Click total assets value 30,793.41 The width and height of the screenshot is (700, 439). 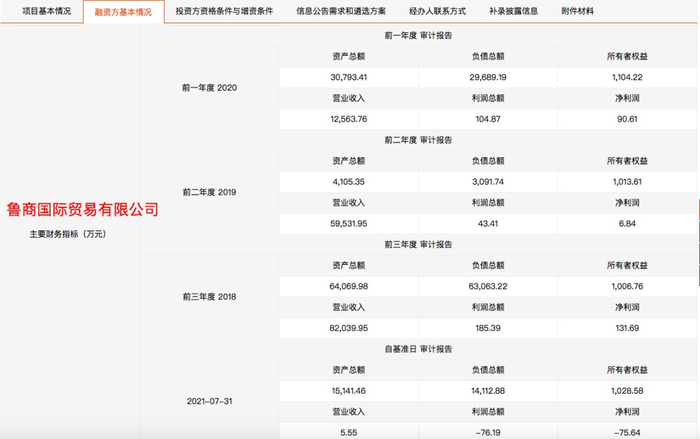coord(349,77)
